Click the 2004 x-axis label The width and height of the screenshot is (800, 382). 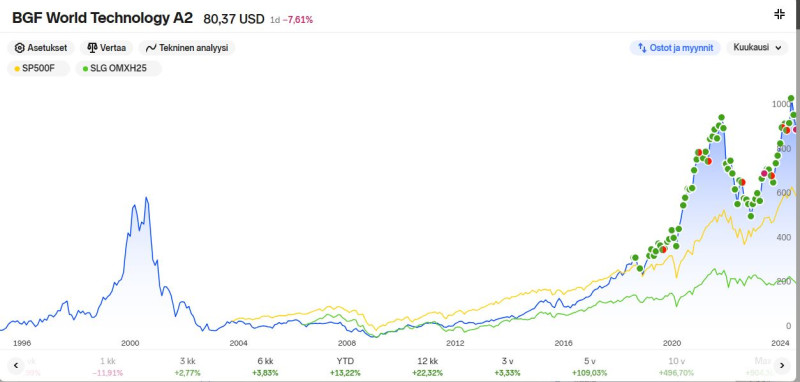click(x=238, y=343)
